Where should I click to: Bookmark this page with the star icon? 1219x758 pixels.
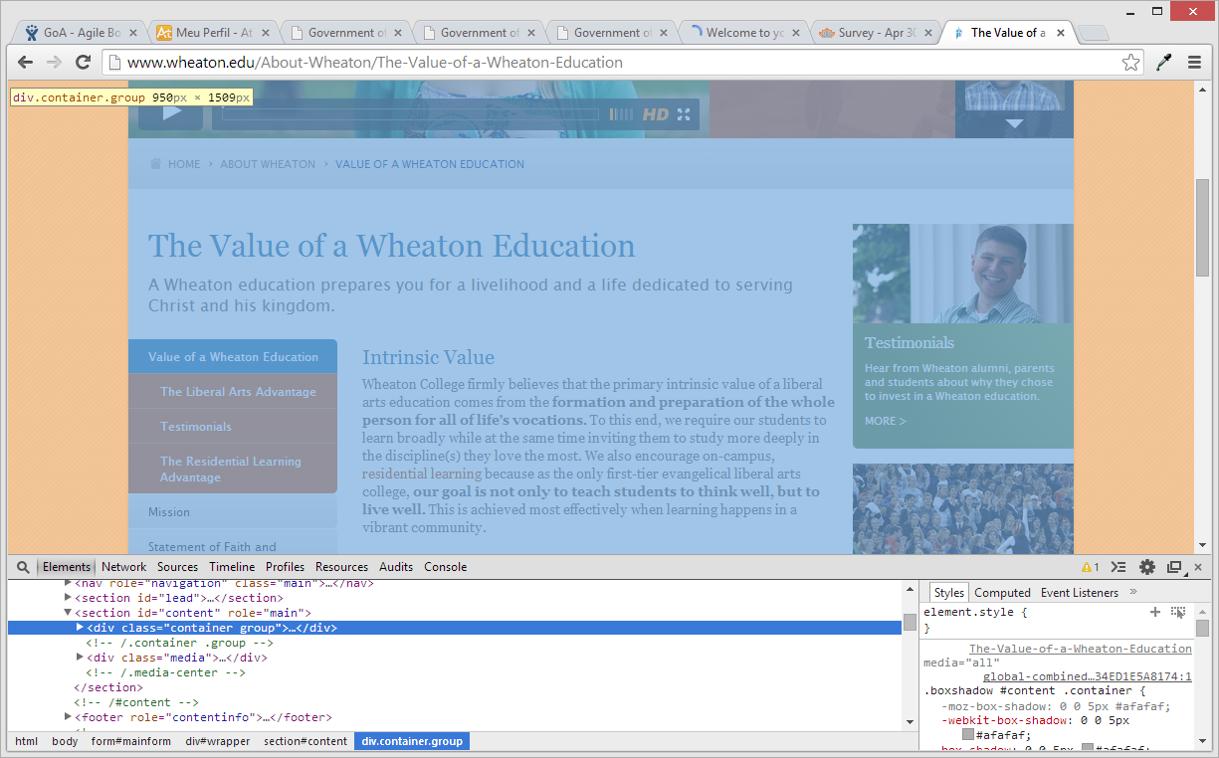click(x=1131, y=62)
